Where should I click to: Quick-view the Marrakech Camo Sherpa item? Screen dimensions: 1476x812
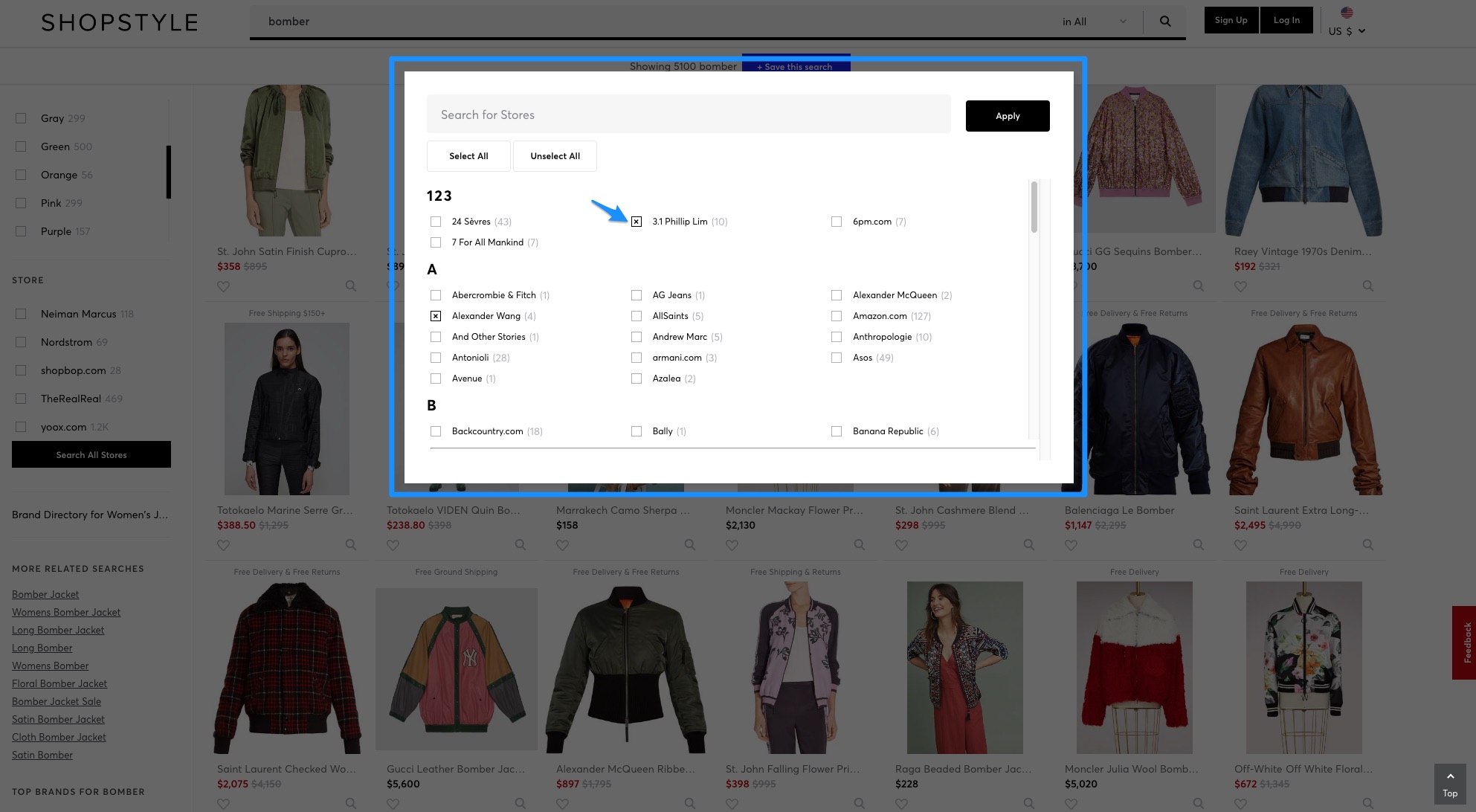click(x=689, y=545)
